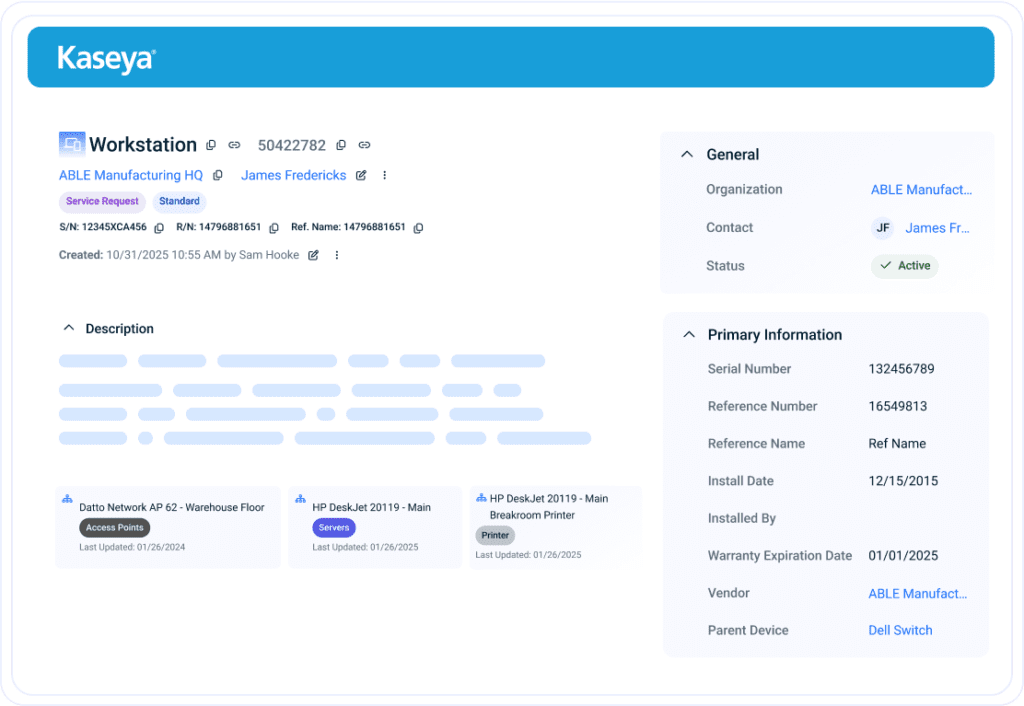The height and width of the screenshot is (706, 1024).
Task: Collapse the Primary Information panel
Action: point(688,335)
